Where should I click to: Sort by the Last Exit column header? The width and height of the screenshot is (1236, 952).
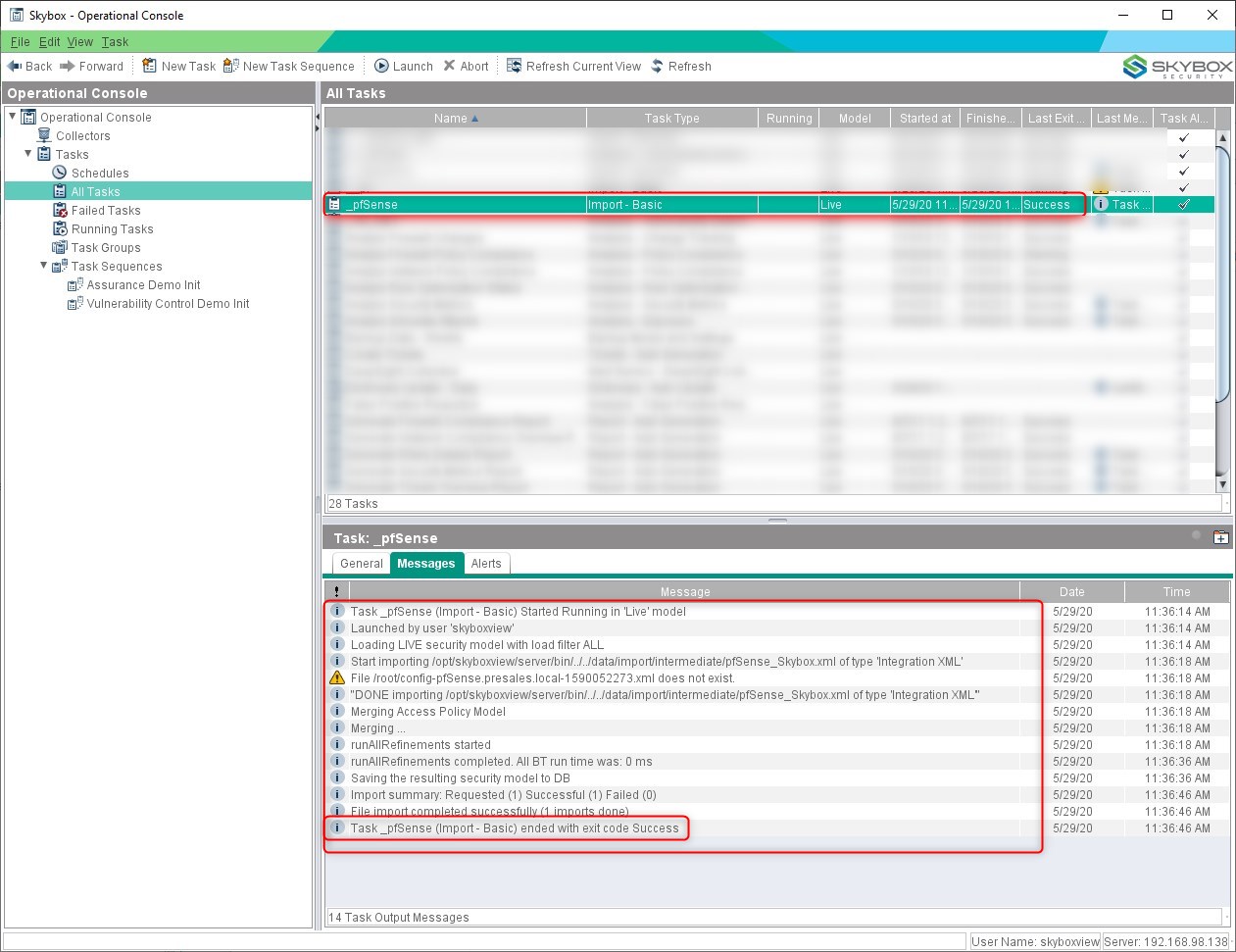pos(1056,118)
